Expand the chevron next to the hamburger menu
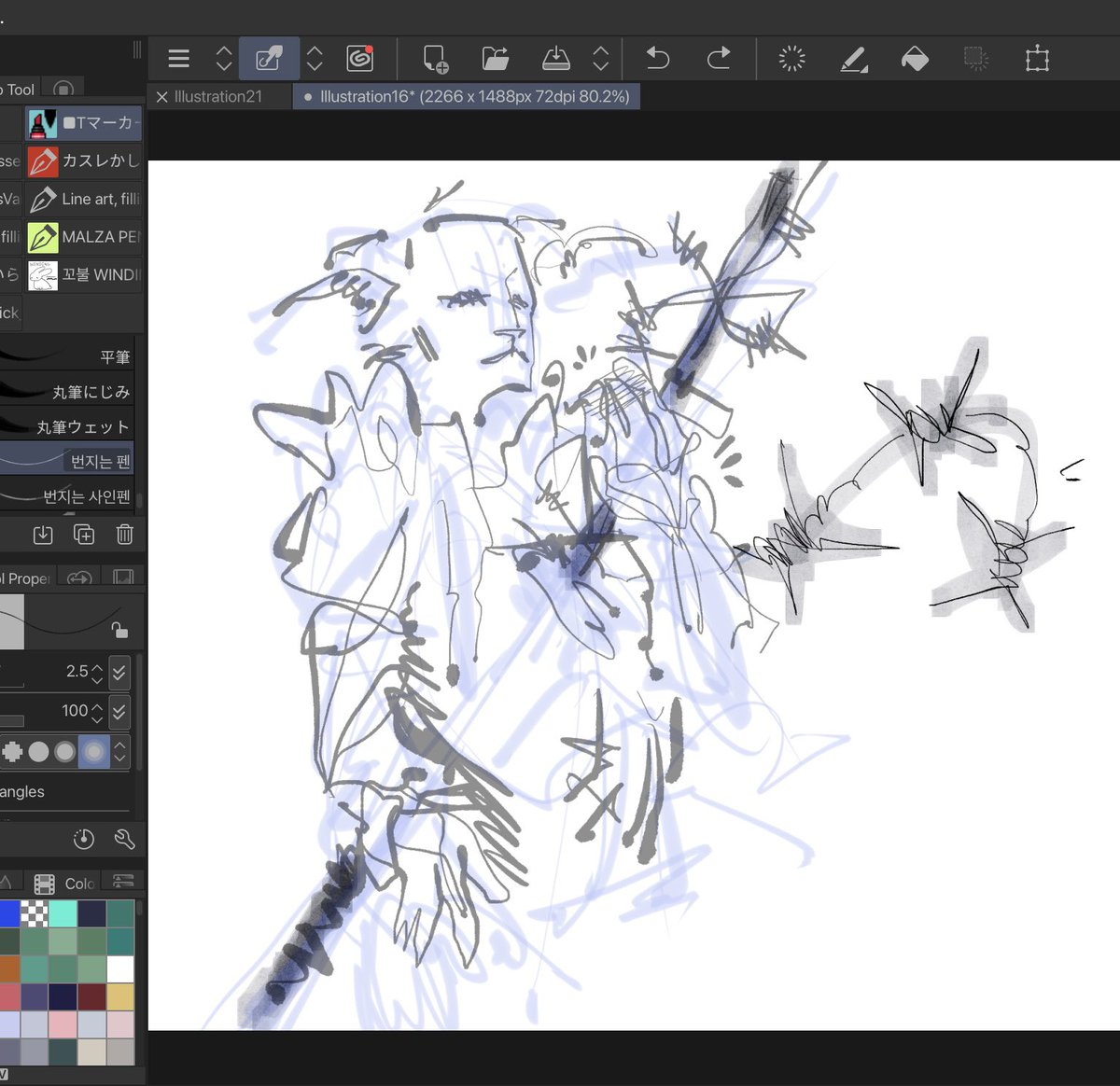The width and height of the screenshot is (1120, 1086). pyautogui.click(x=224, y=59)
